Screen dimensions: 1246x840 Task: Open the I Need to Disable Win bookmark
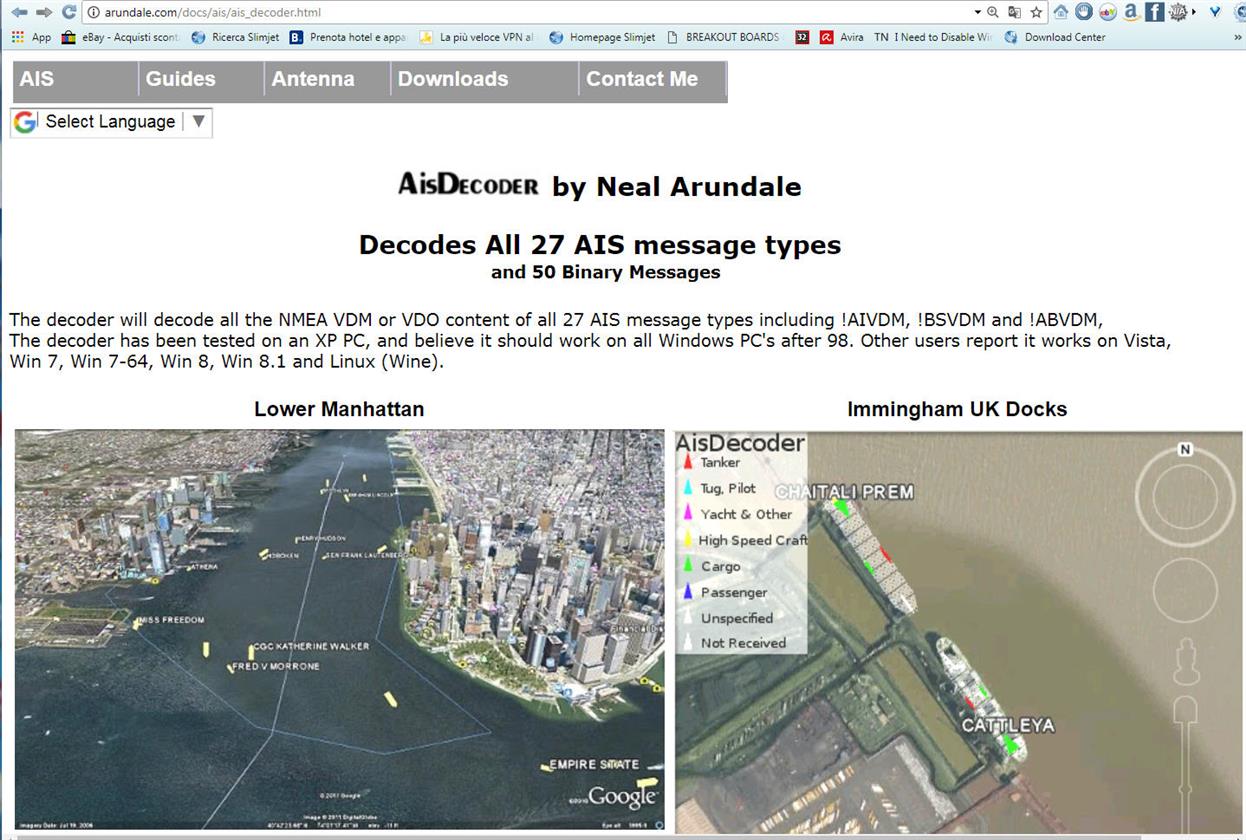pyautogui.click(x=932, y=37)
